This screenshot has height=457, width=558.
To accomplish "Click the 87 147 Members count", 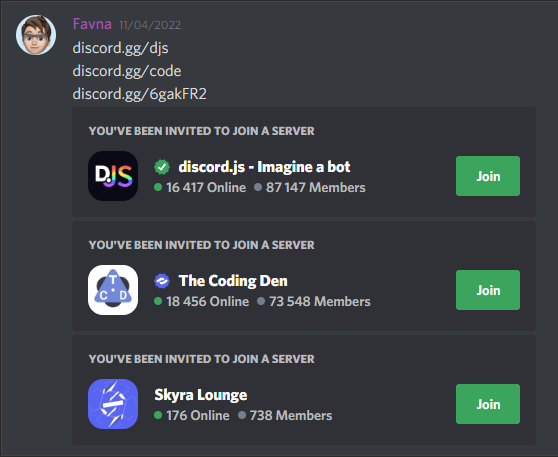I will pos(315,187).
